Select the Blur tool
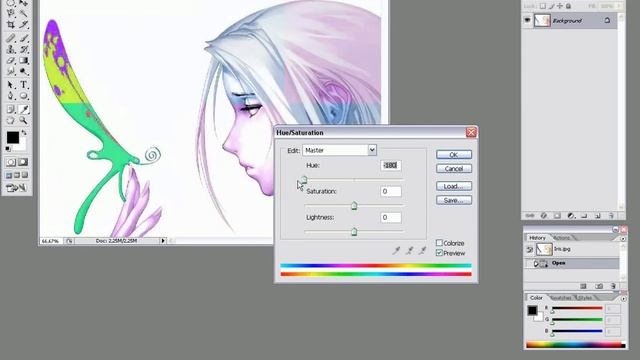640x360 pixels. (11, 72)
